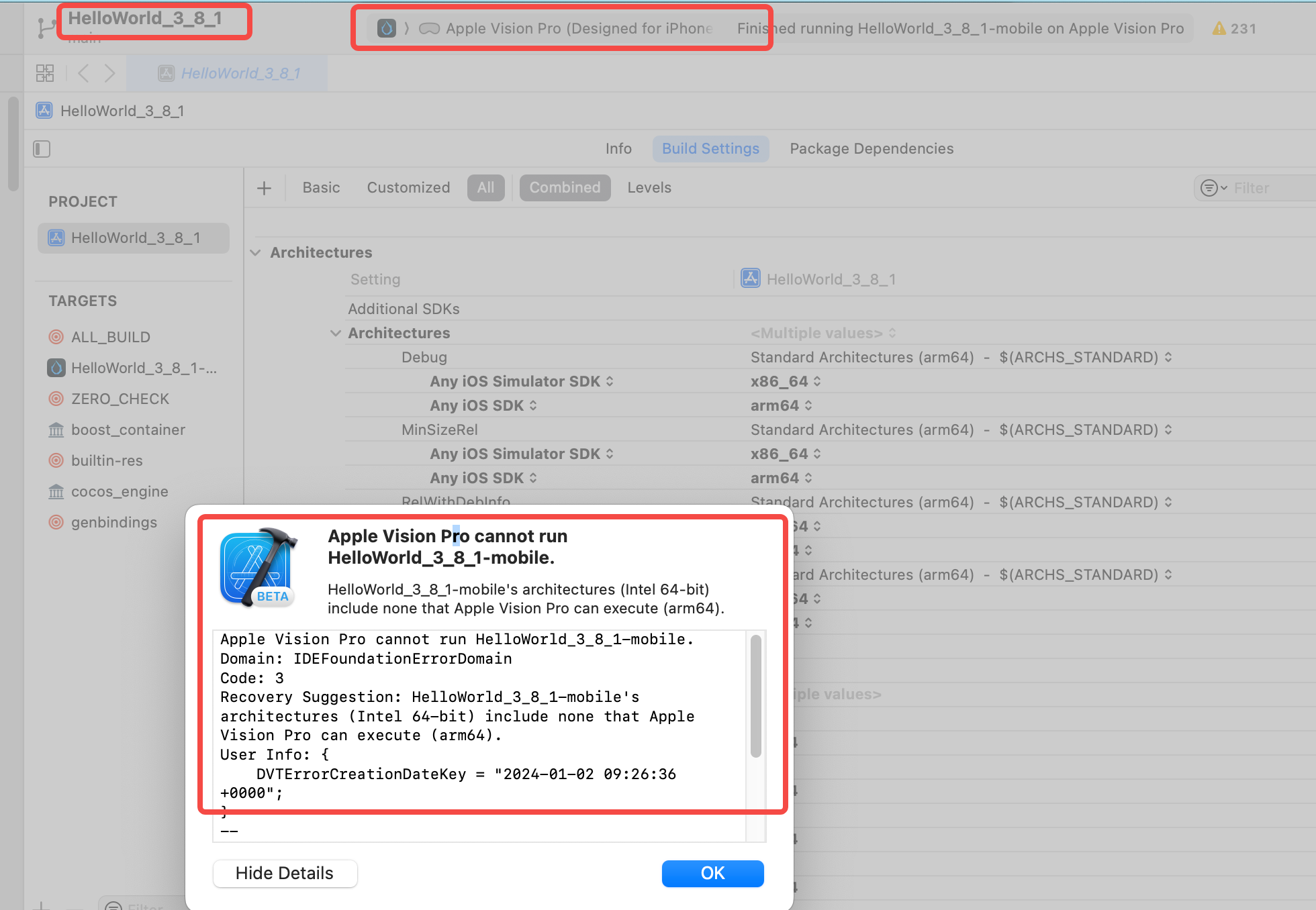Viewport: 1316px width, 910px height.
Task: Click the error details scrollbar
Action: click(x=755, y=697)
